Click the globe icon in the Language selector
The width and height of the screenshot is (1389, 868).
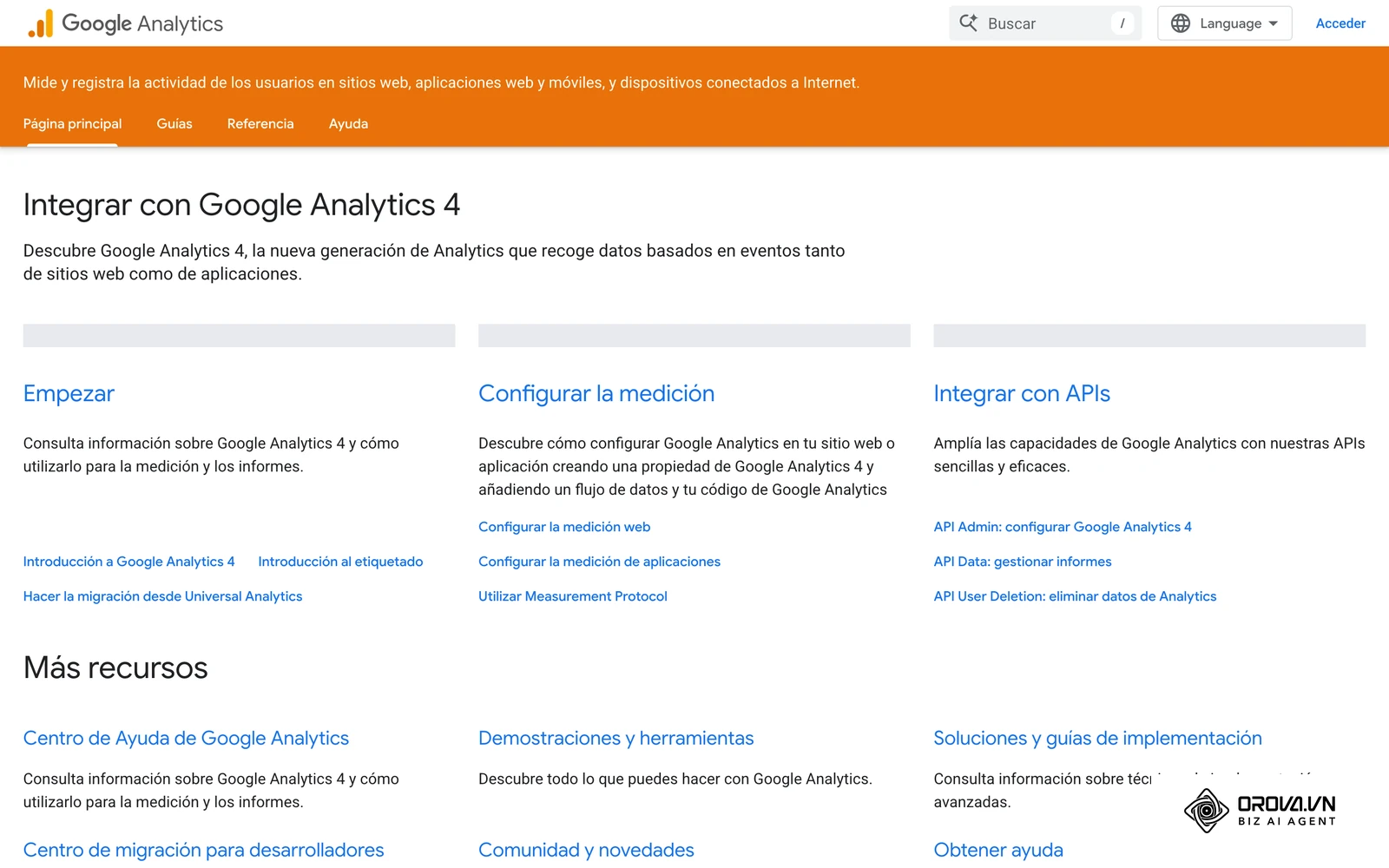point(1181,23)
